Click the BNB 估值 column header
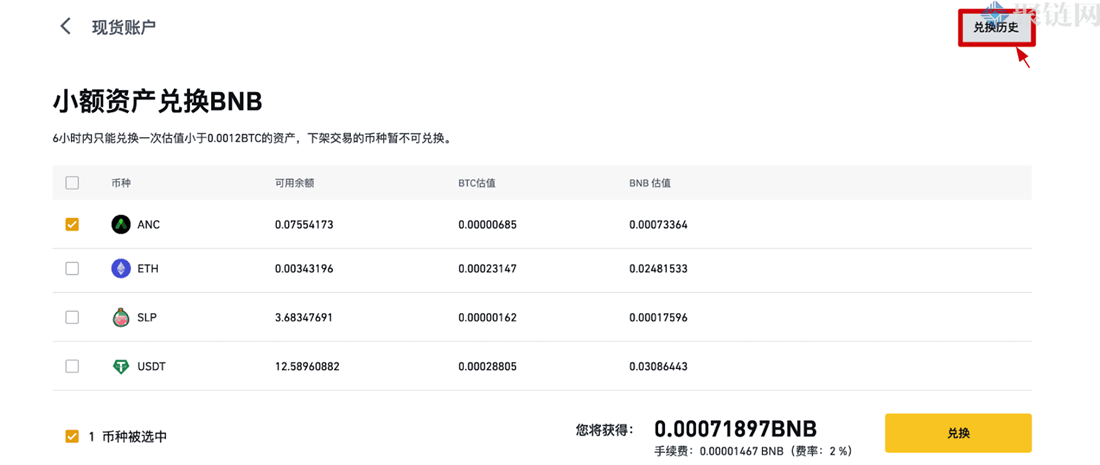The height and width of the screenshot is (465, 1100). click(x=650, y=183)
